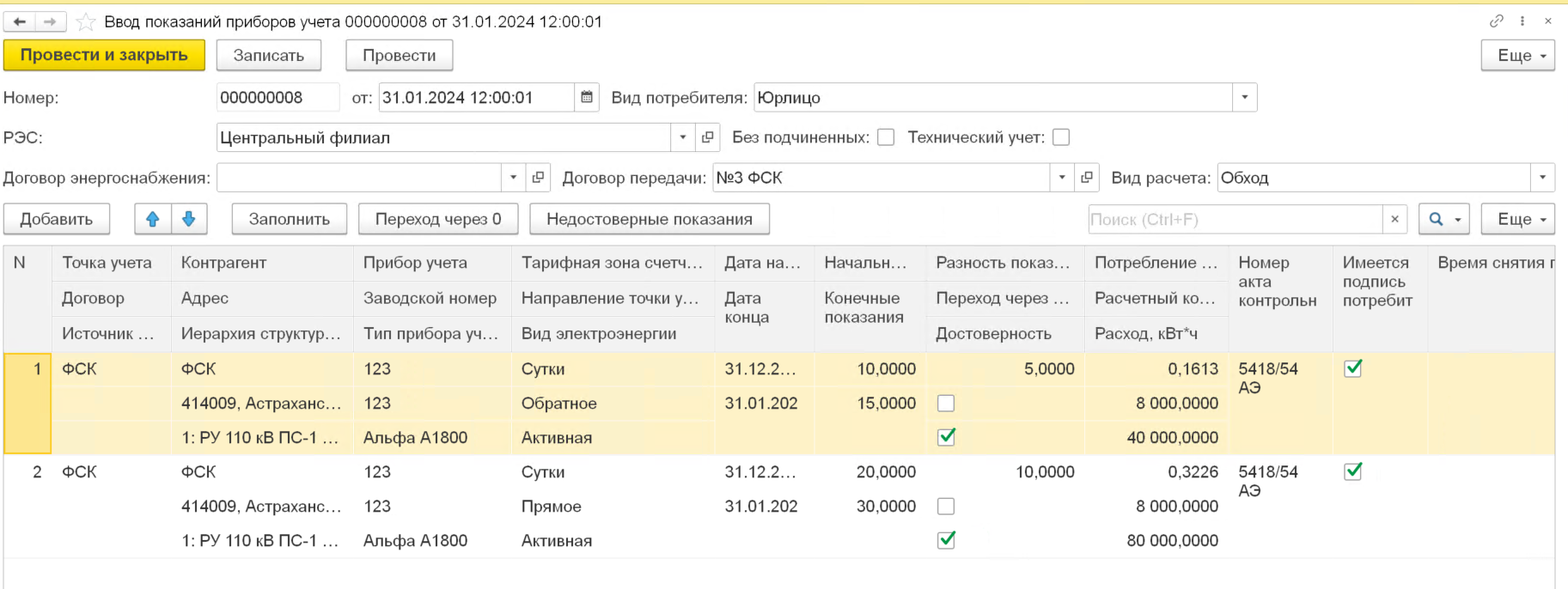Click the back navigation arrow
The height and width of the screenshot is (589, 1568).
19,21
